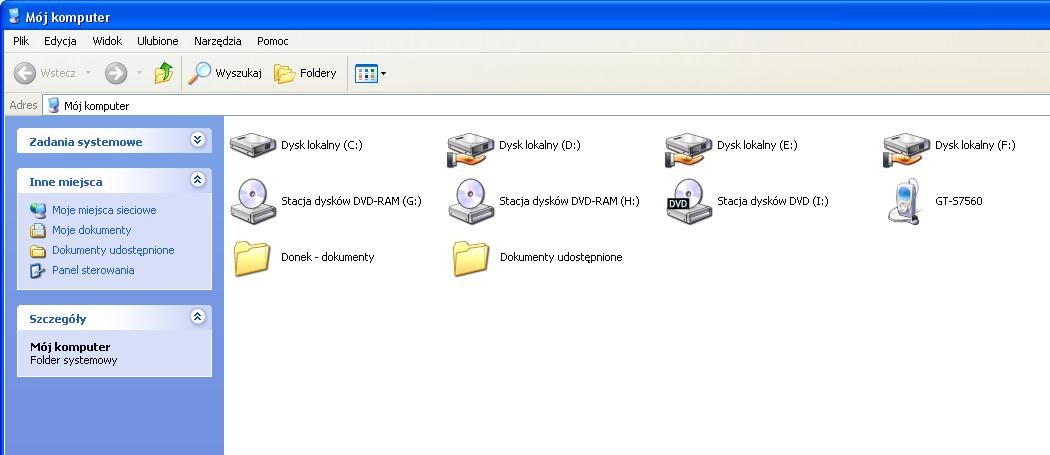The image size is (1050, 455).
Task: Collapse the Inne miejsca panel
Action: (197, 180)
